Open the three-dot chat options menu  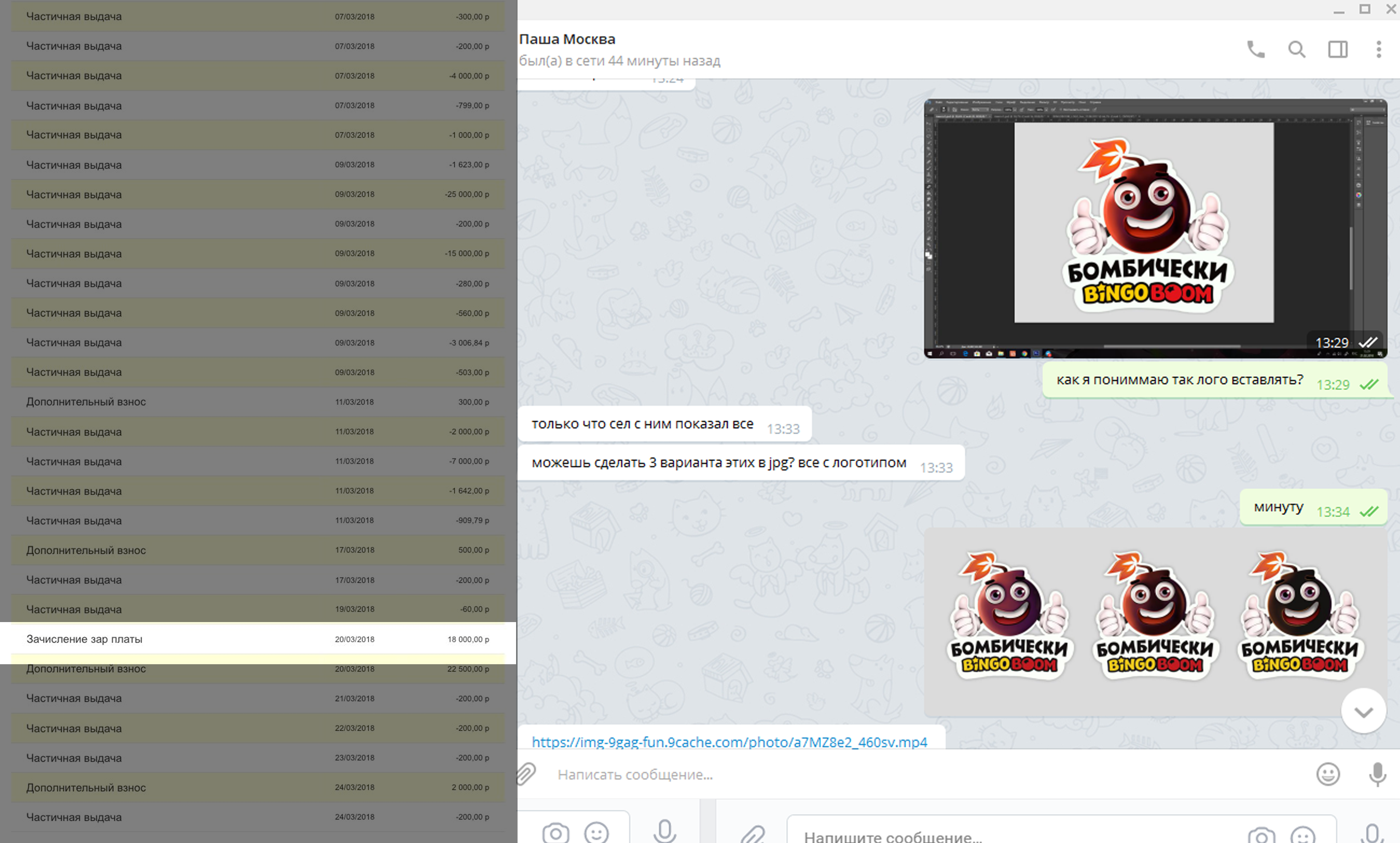click(x=1379, y=49)
